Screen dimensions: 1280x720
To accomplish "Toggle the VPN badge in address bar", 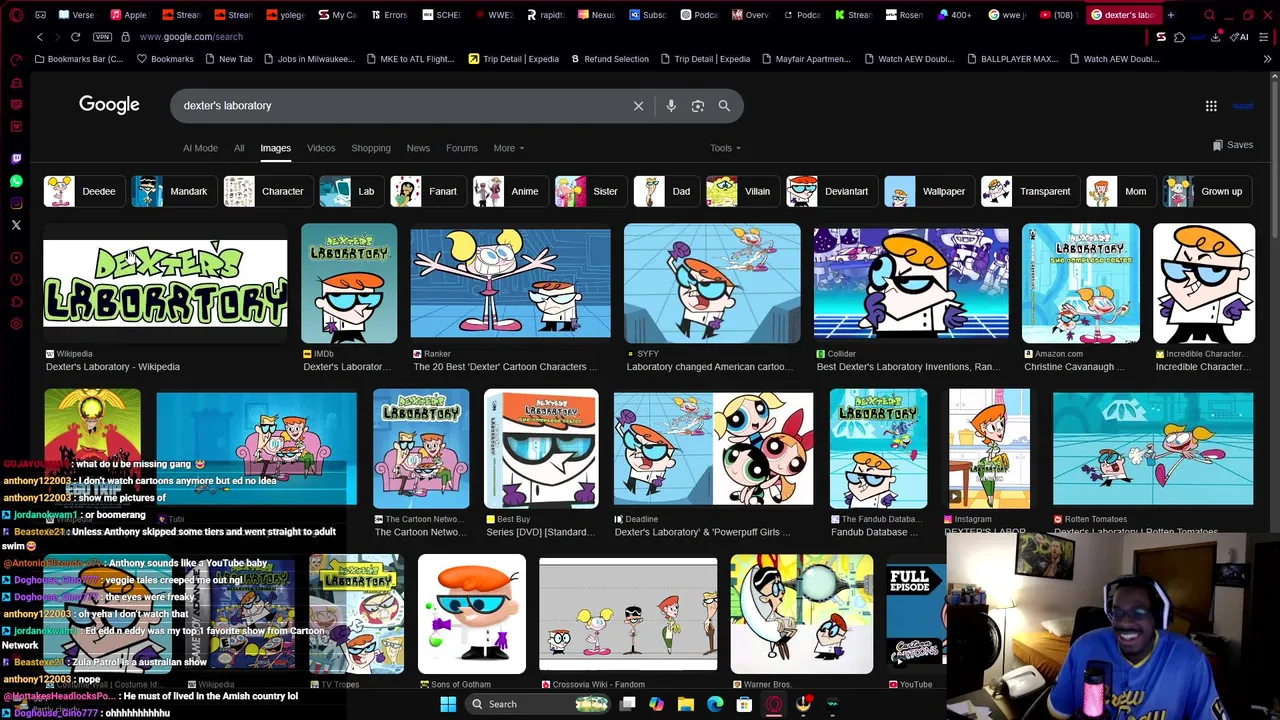I will tap(102, 37).
